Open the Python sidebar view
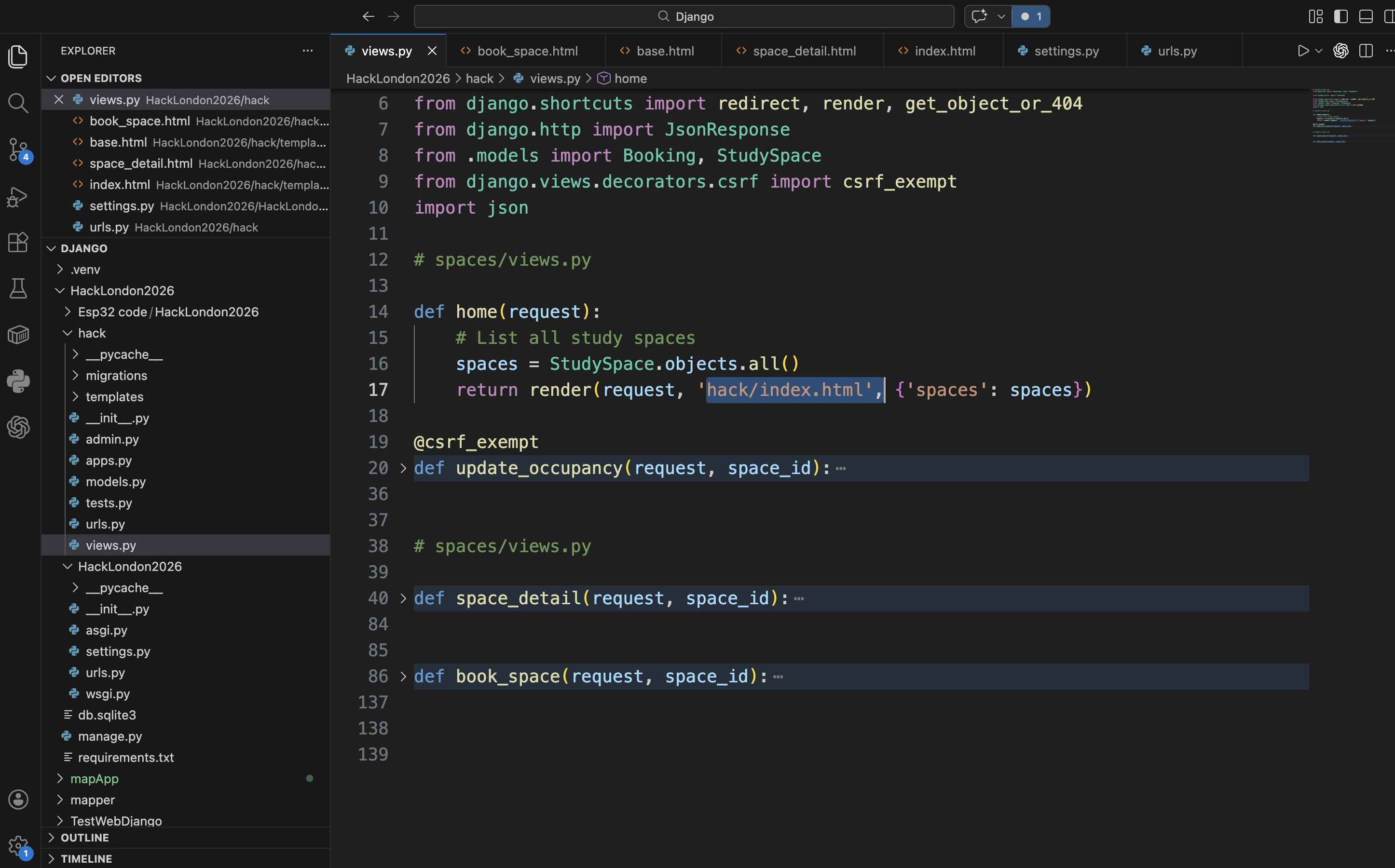The width and height of the screenshot is (1395, 868). (x=18, y=381)
